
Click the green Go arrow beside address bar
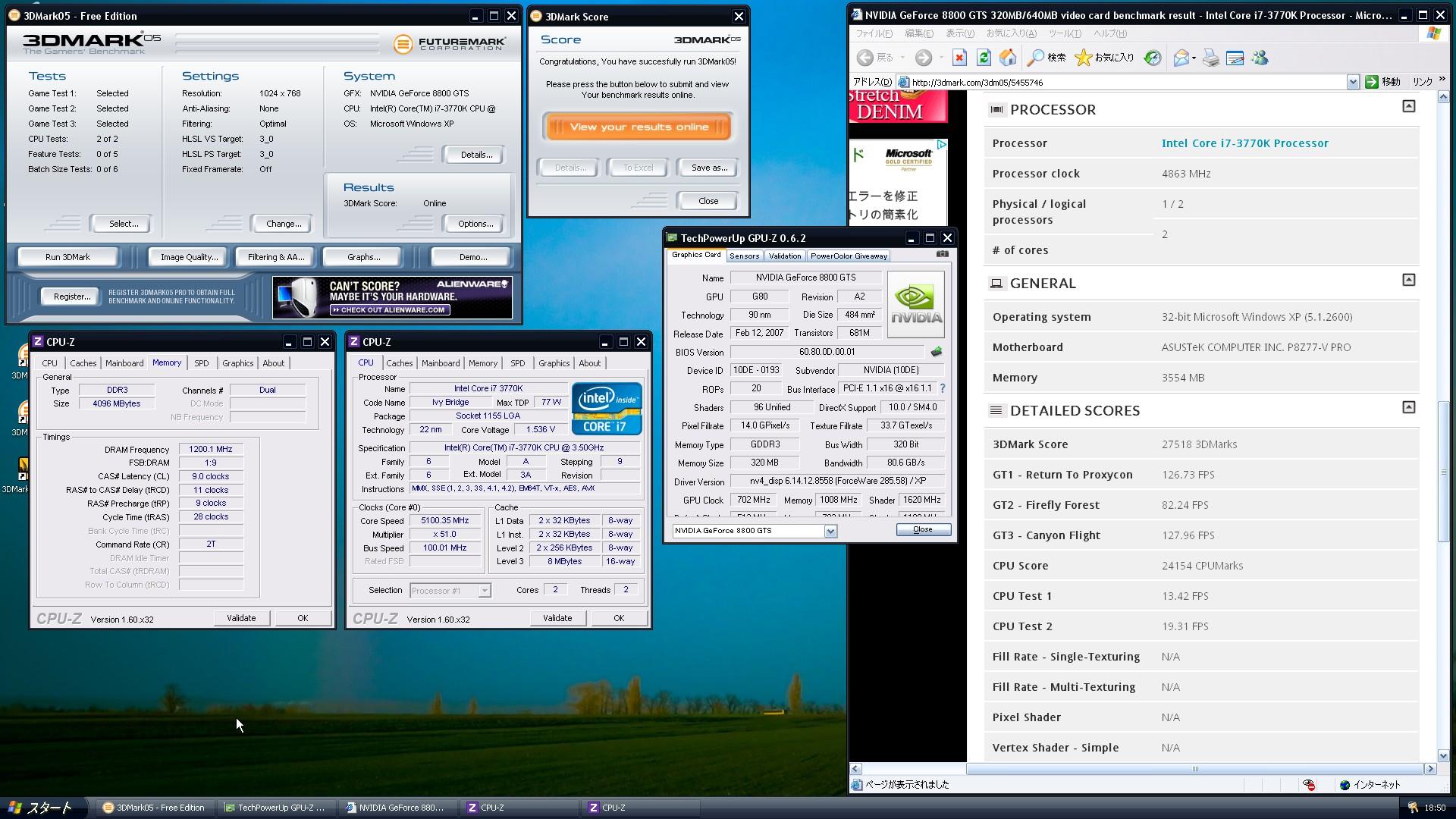click(x=1371, y=82)
